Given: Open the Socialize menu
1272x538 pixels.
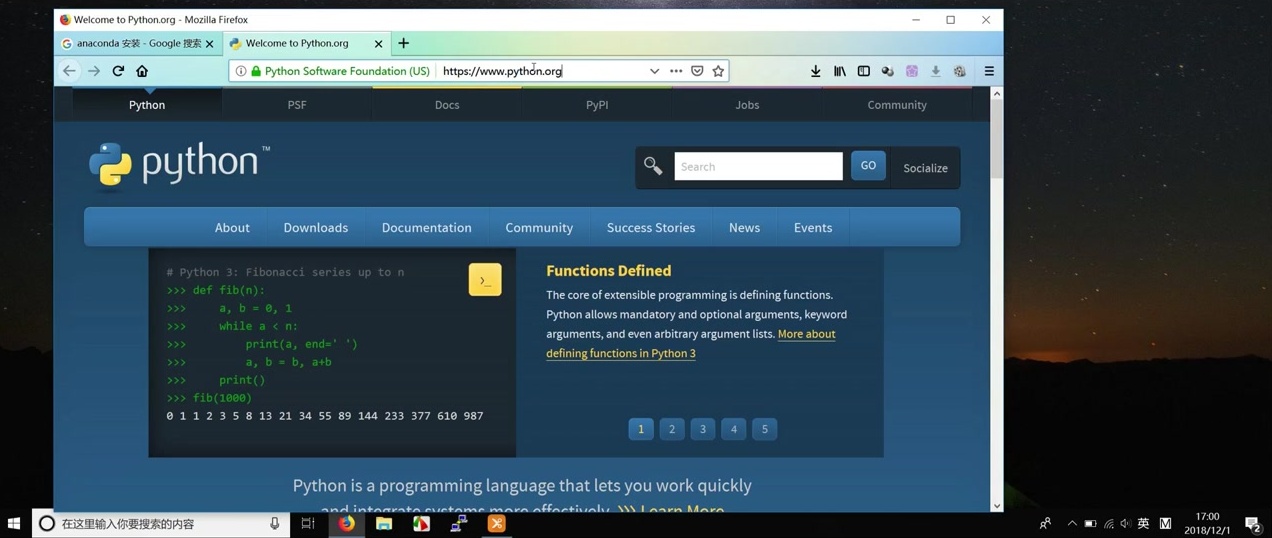Looking at the screenshot, I should point(925,168).
